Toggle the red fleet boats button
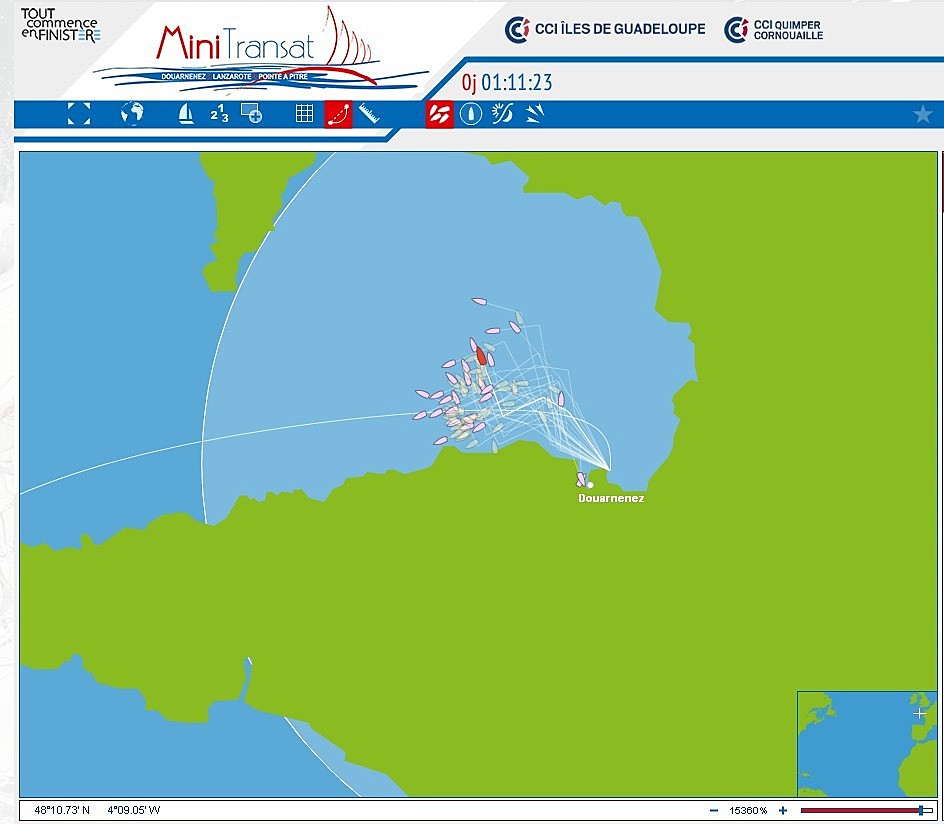The width and height of the screenshot is (944, 824). click(x=439, y=114)
